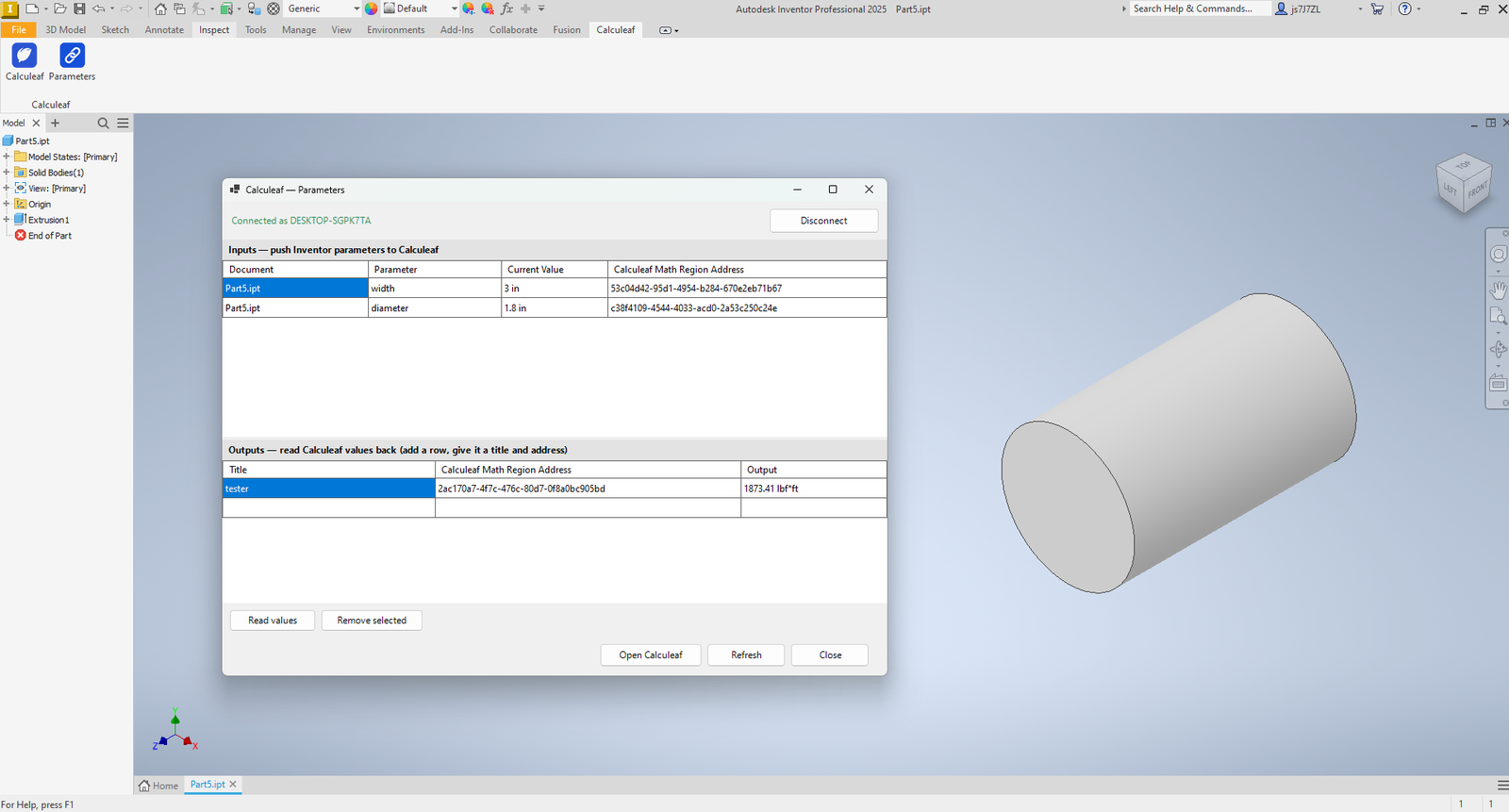
Task: Save the file with the floppy icon
Action: (x=79, y=8)
